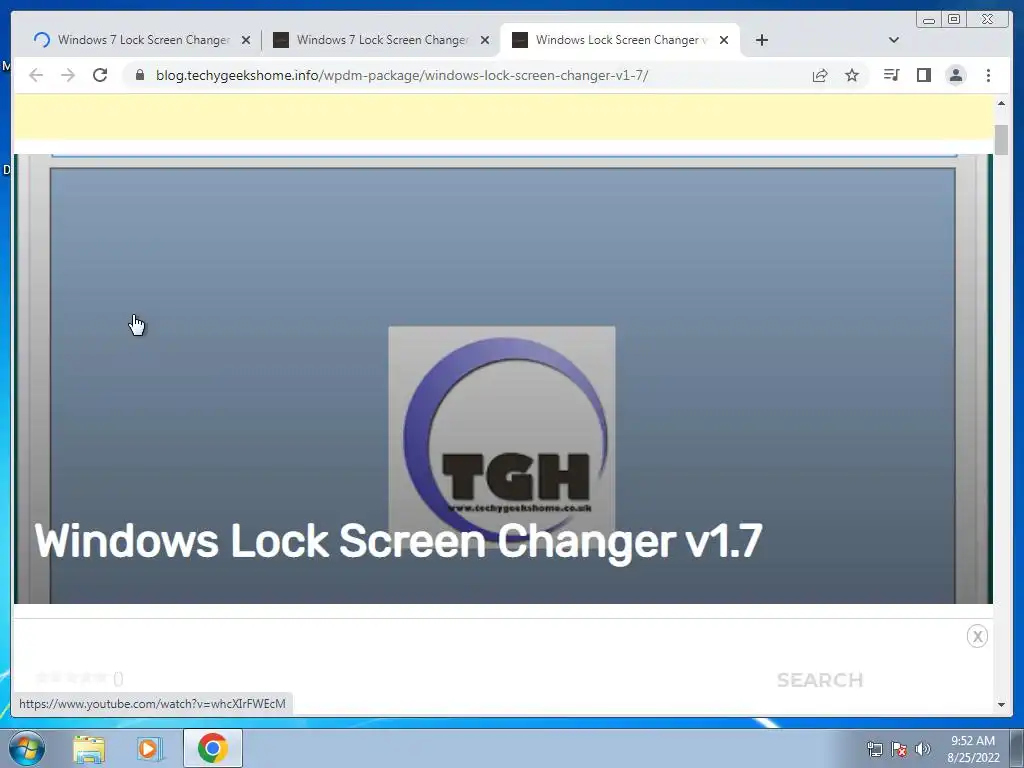
Task: Click the page scrollbar up arrow
Action: tap(1001, 103)
